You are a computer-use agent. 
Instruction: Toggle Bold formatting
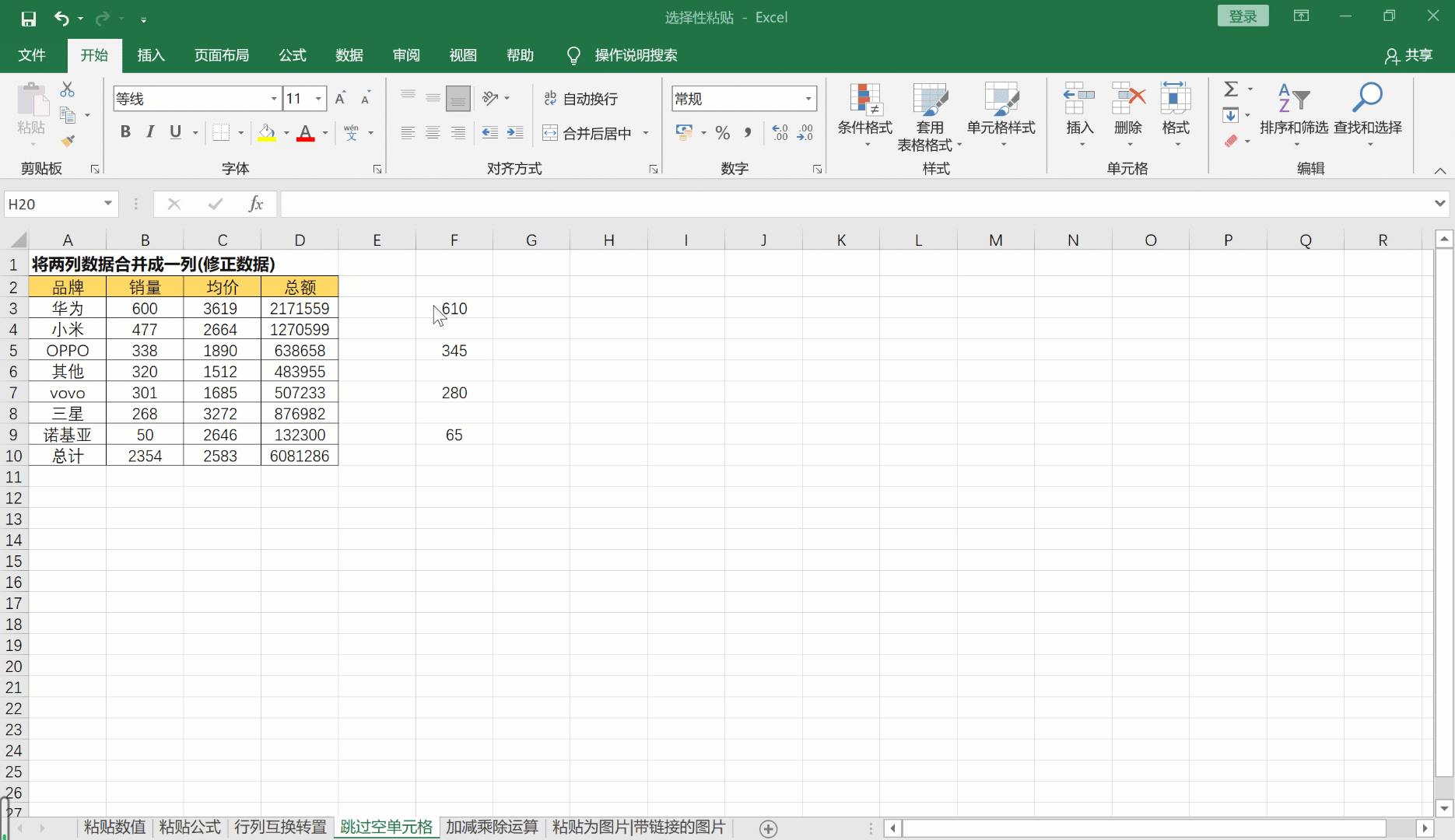click(125, 132)
